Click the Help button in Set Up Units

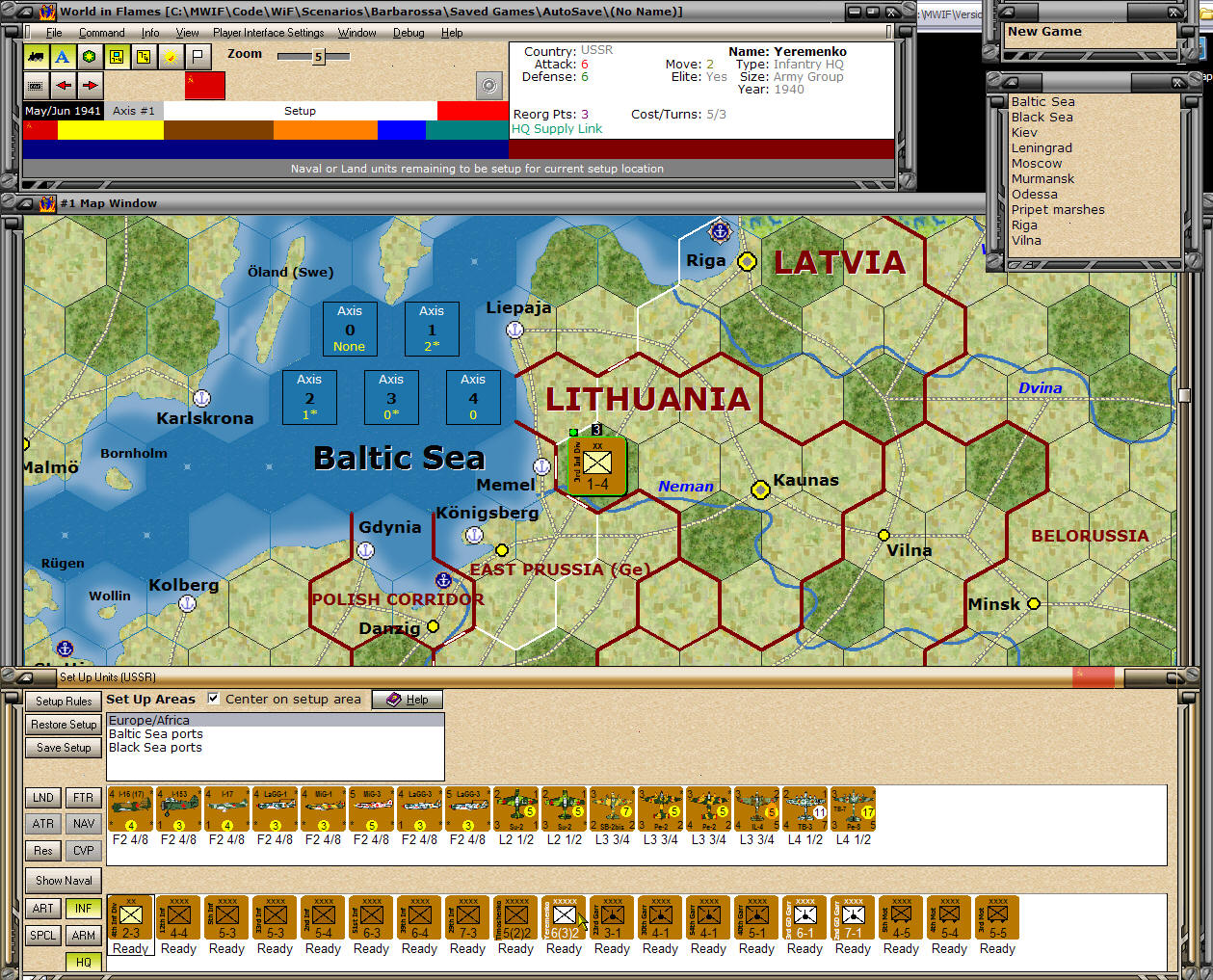point(408,700)
